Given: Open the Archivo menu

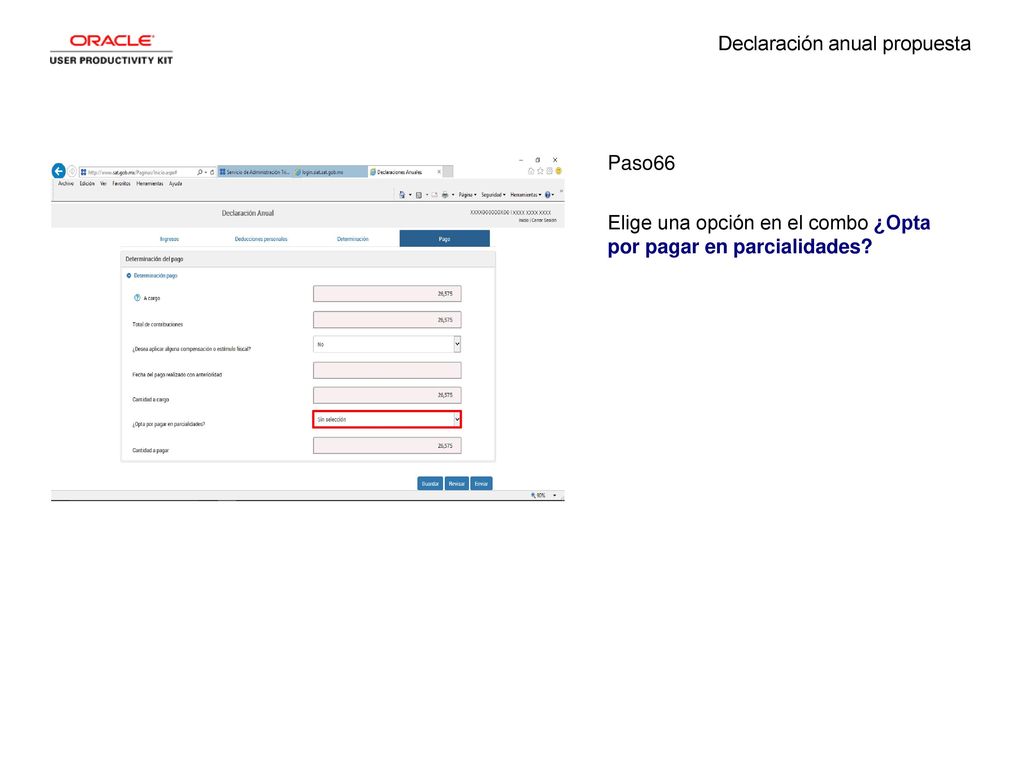Looking at the screenshot, I should click(x=66, y=184).
